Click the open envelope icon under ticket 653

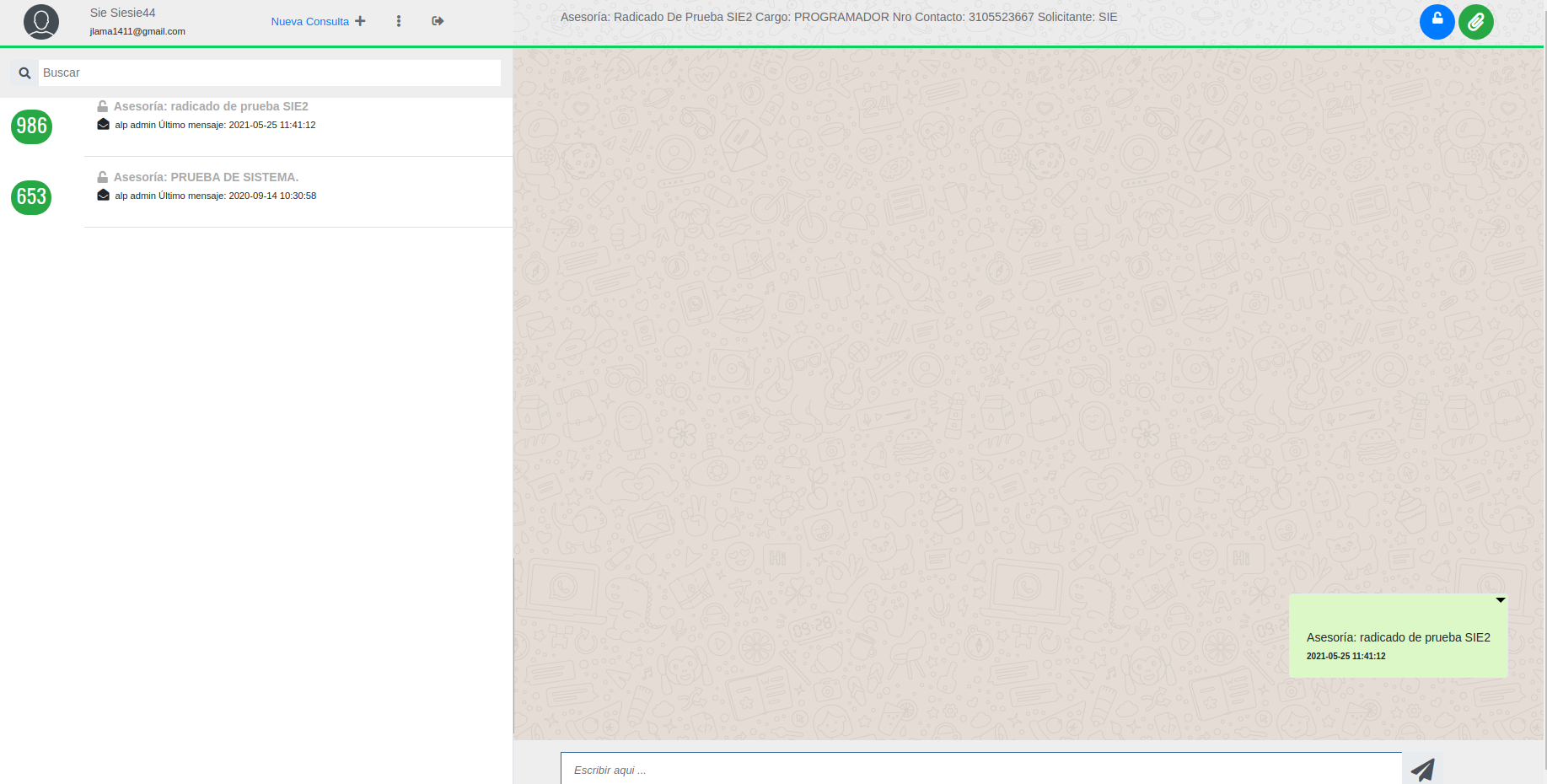point(103,196)
